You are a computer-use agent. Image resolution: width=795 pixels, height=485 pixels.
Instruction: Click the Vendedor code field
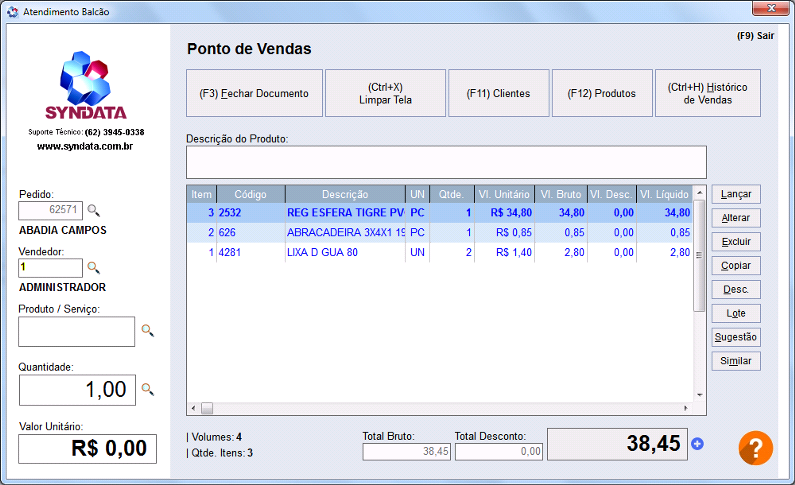(50, 268)
